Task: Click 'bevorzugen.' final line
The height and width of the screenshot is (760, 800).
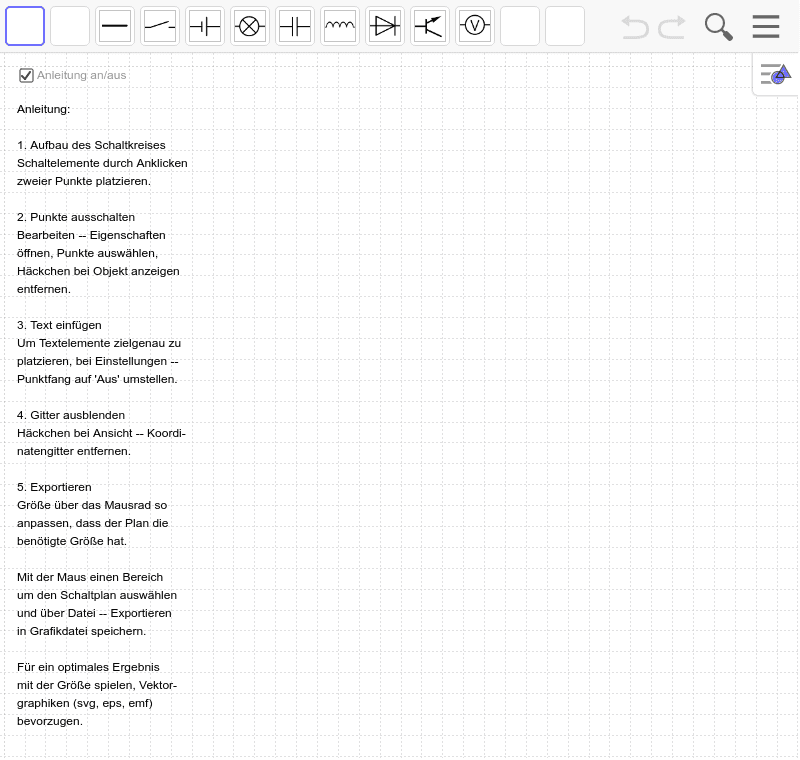Action: pyautogui.click(x=49, y=721)
